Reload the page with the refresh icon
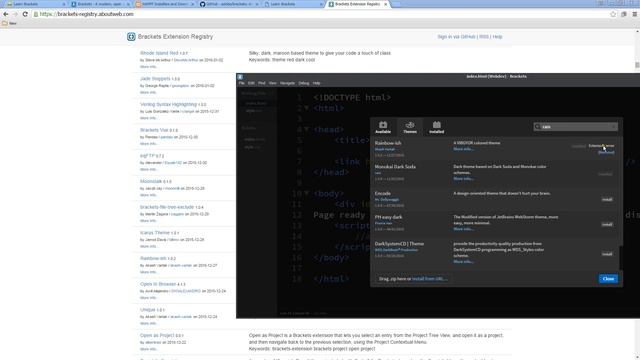This screenshot has width=640, height=360. [x=25, y=14]
